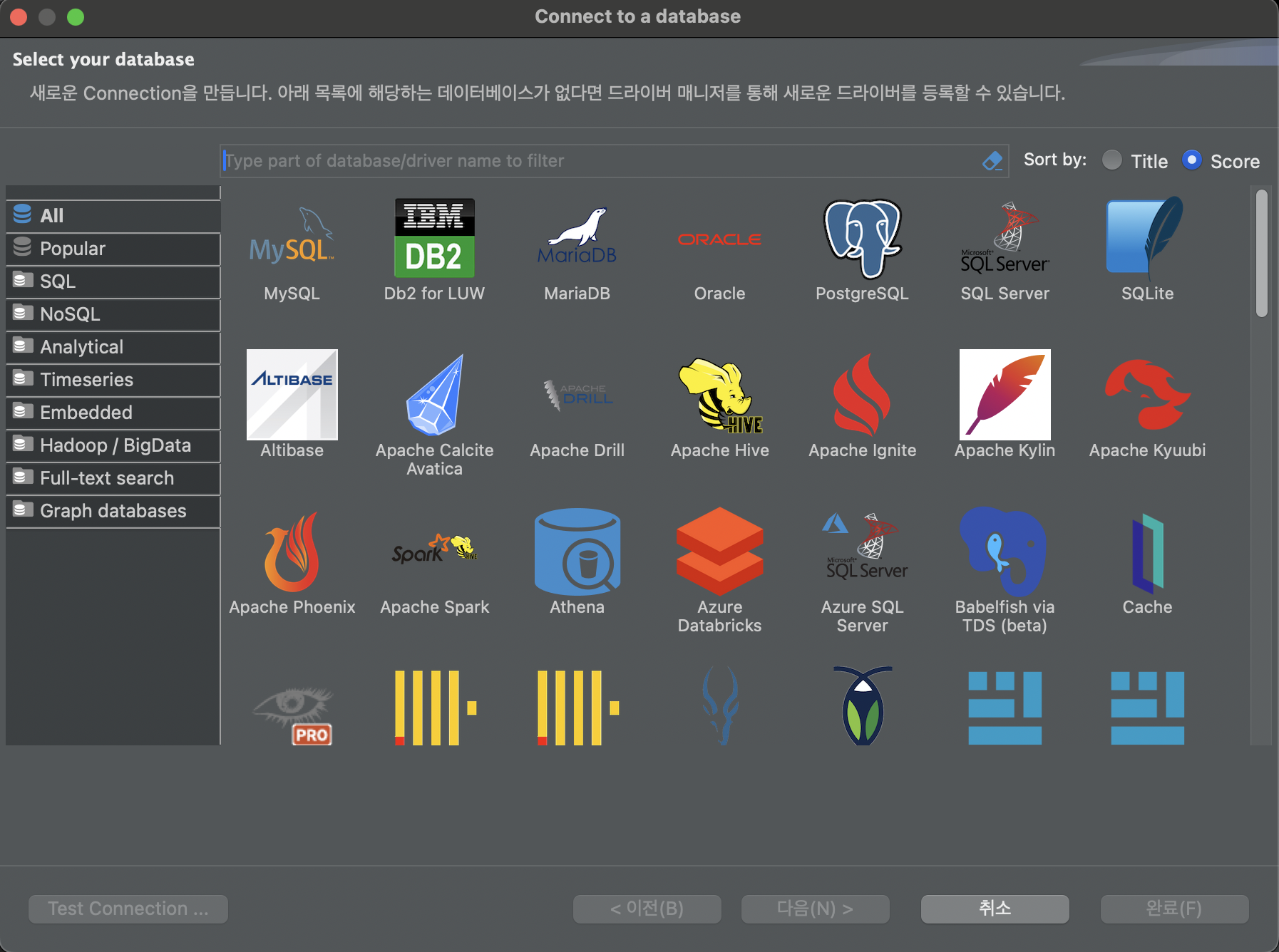Show the All databases category

pyautogui.click(x=113, y=215)
